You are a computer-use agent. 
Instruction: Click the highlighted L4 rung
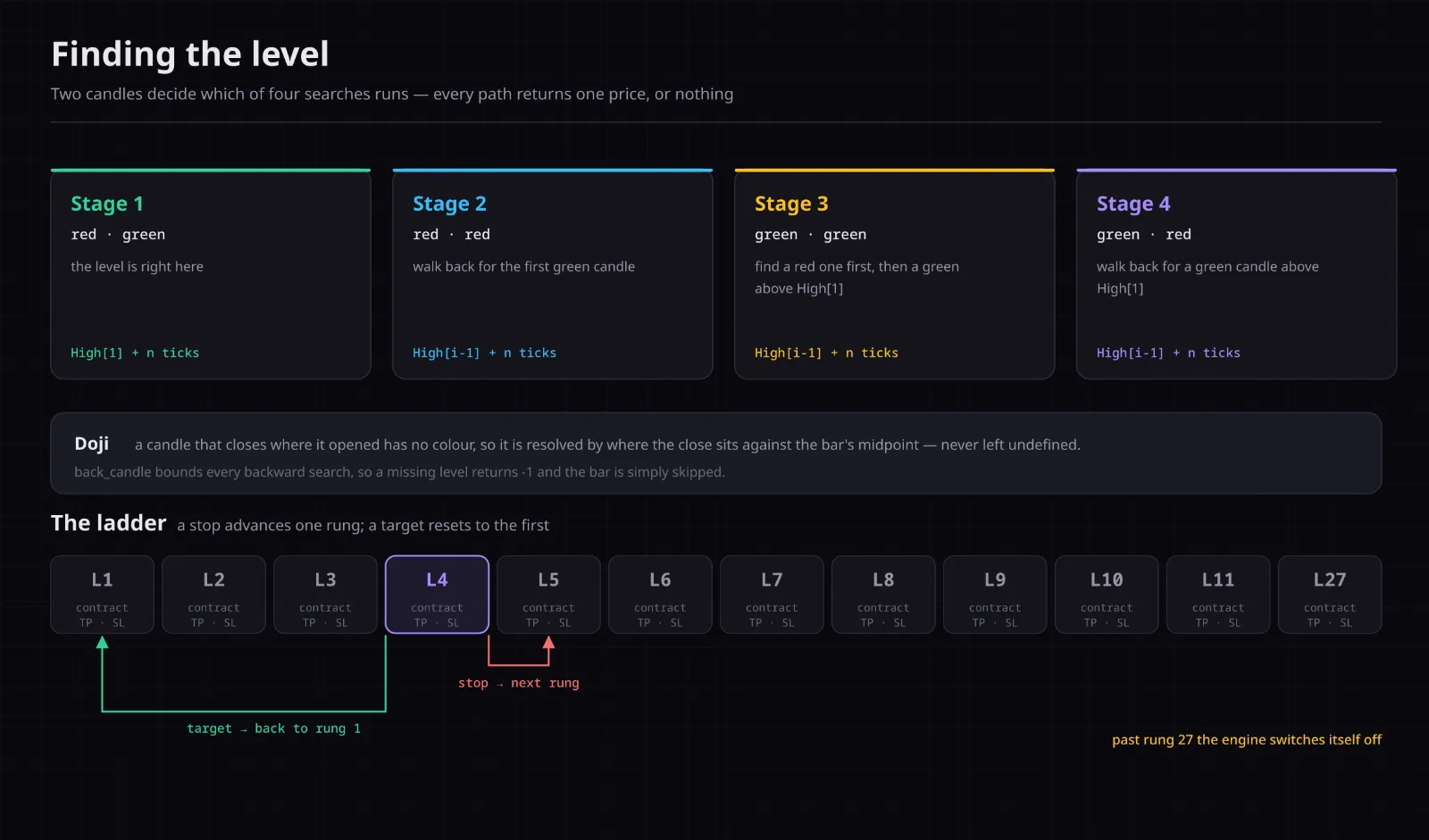[x=438, y=595]
